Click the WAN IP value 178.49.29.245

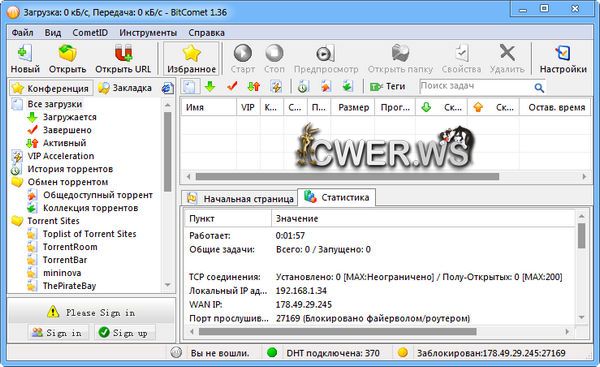coord(304,305)
